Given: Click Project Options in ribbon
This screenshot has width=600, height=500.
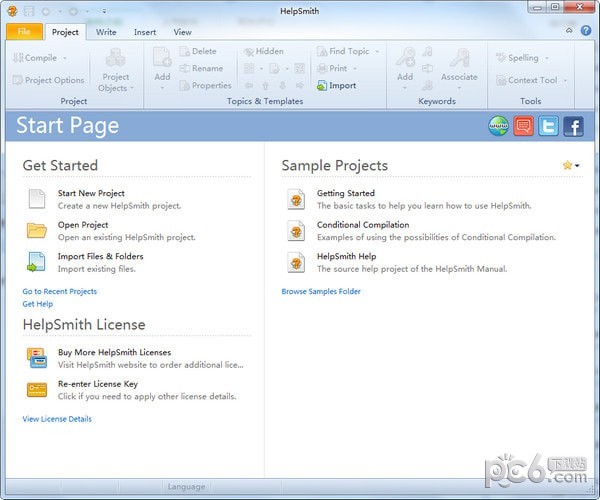Looking at the screenshot, I should (48, 80).
